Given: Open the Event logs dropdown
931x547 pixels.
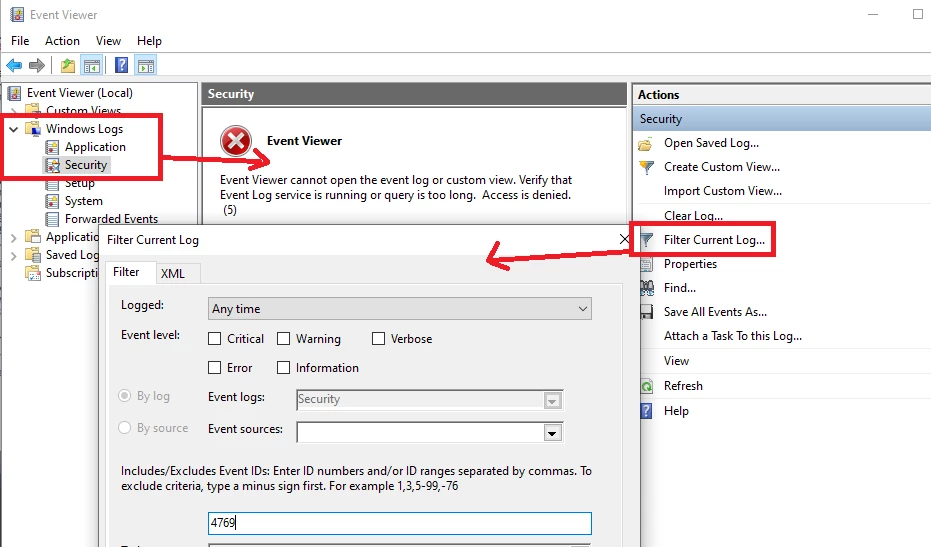Looking at the screenshot, I should 552,400.
